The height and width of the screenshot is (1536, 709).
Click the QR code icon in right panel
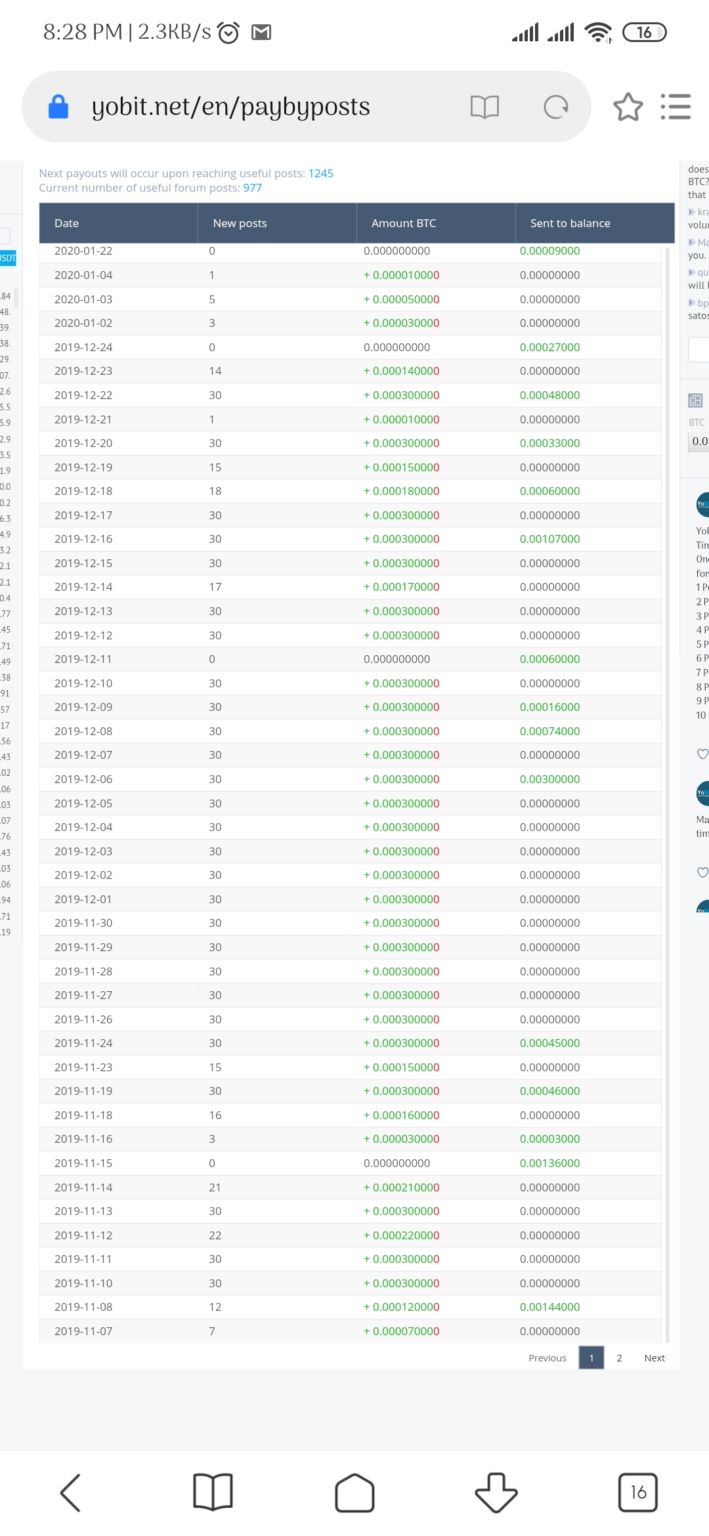tap(696, 400)
